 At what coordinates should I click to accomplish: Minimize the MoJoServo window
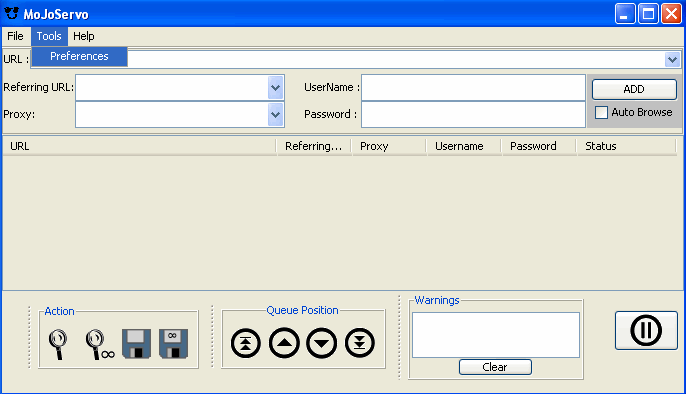[x=625, y=14]
